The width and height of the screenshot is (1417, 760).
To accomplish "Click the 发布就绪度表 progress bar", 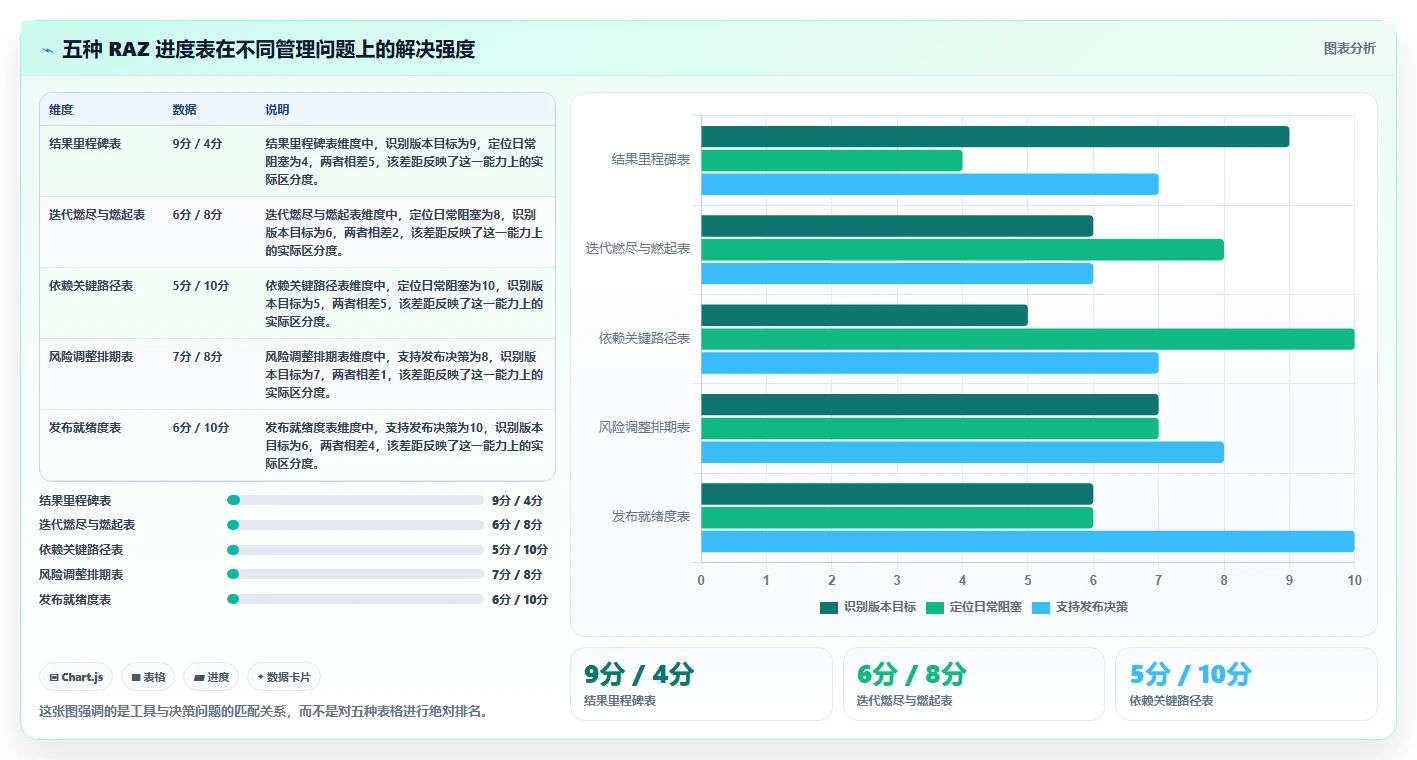I will pyautogui.click(x=355, y=599).
